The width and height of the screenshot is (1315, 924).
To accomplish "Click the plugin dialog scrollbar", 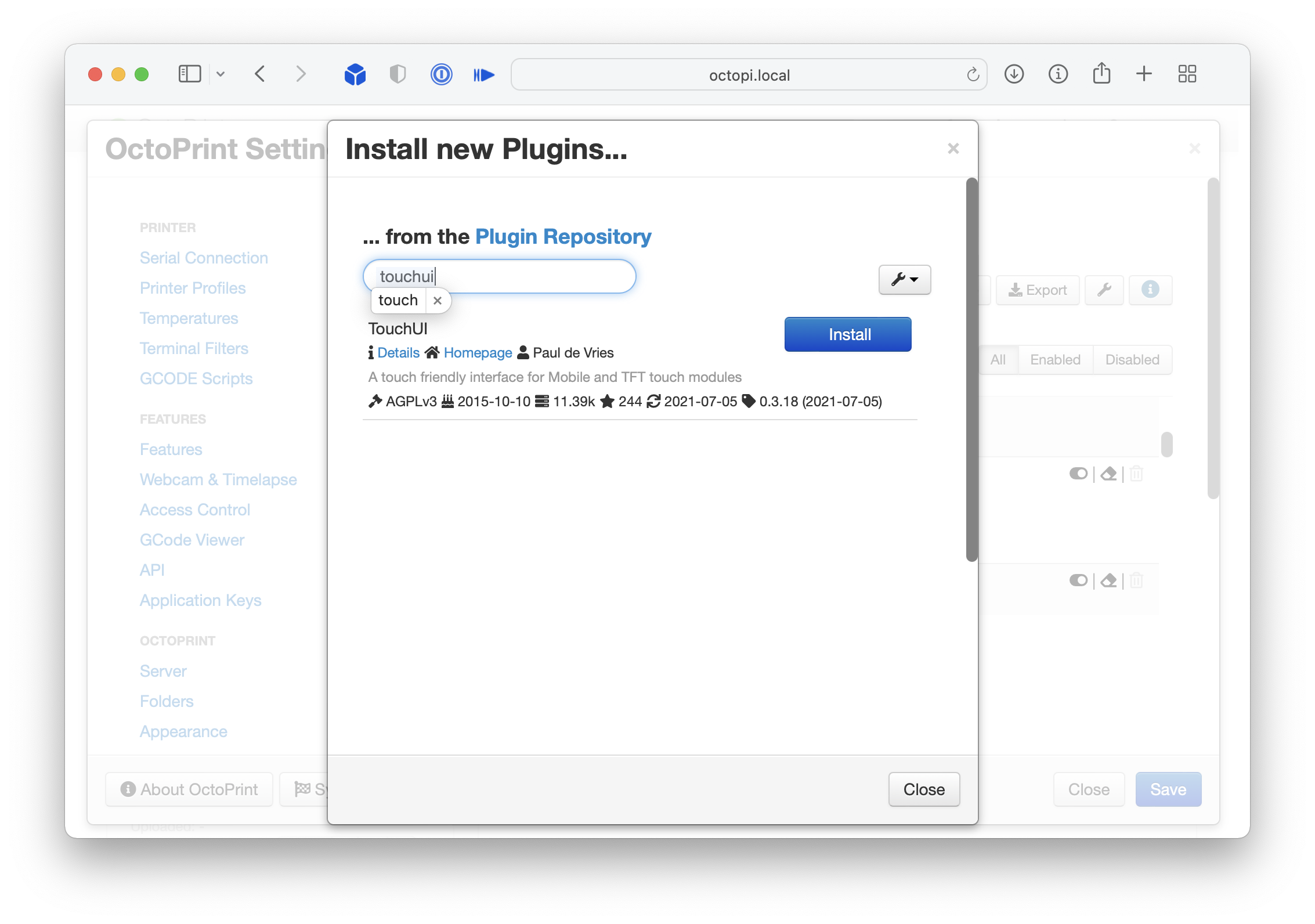I will point(972,370).
